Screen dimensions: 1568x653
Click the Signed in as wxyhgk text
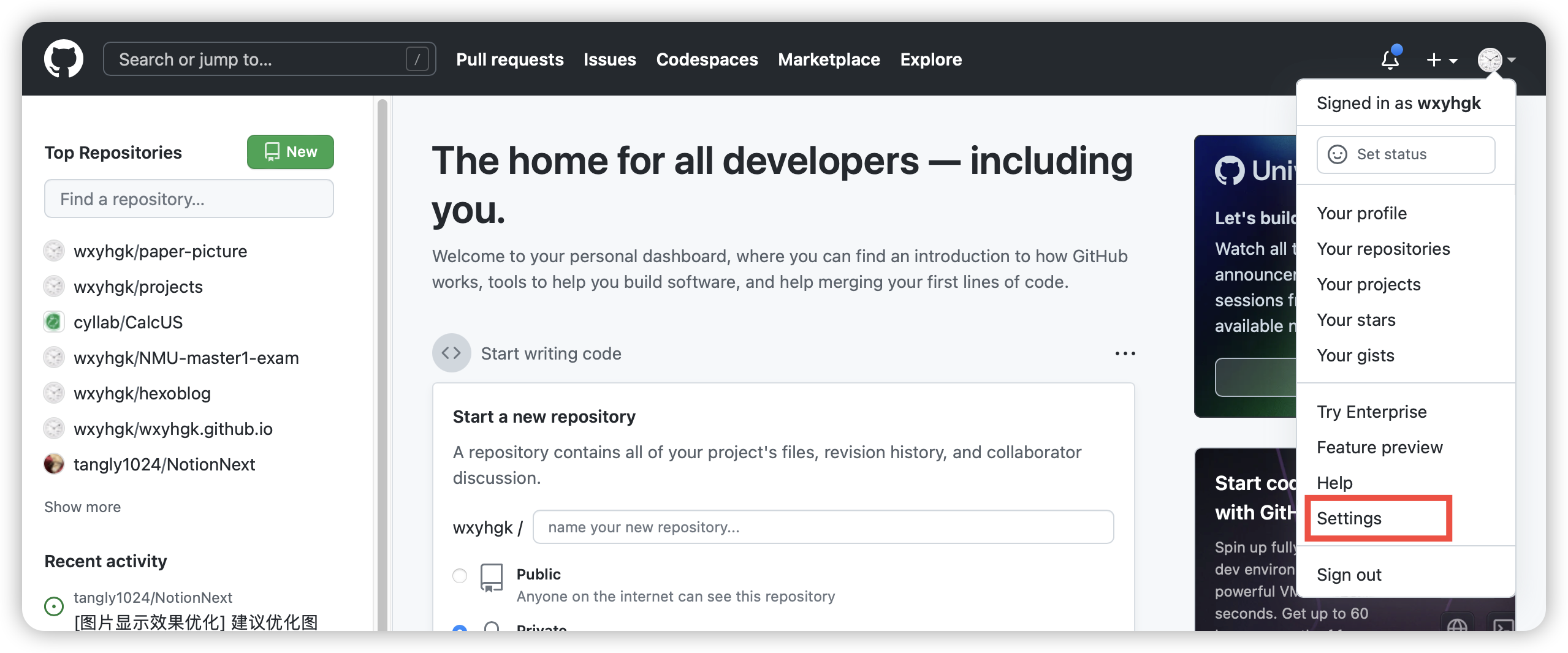pyautogui.click(x=1399, y=103)
